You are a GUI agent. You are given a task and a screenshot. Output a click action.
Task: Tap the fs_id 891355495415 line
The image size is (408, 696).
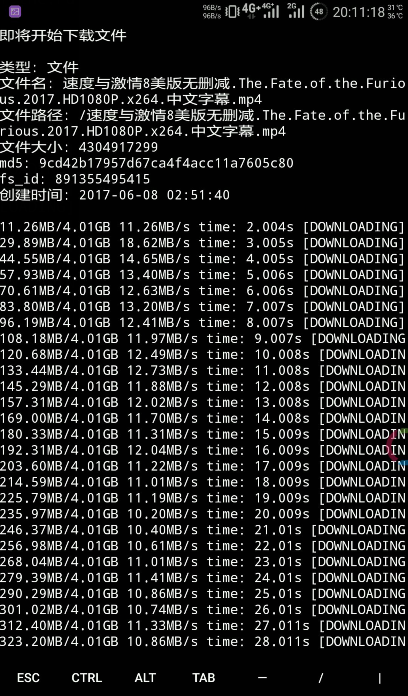tap(75, 179)
